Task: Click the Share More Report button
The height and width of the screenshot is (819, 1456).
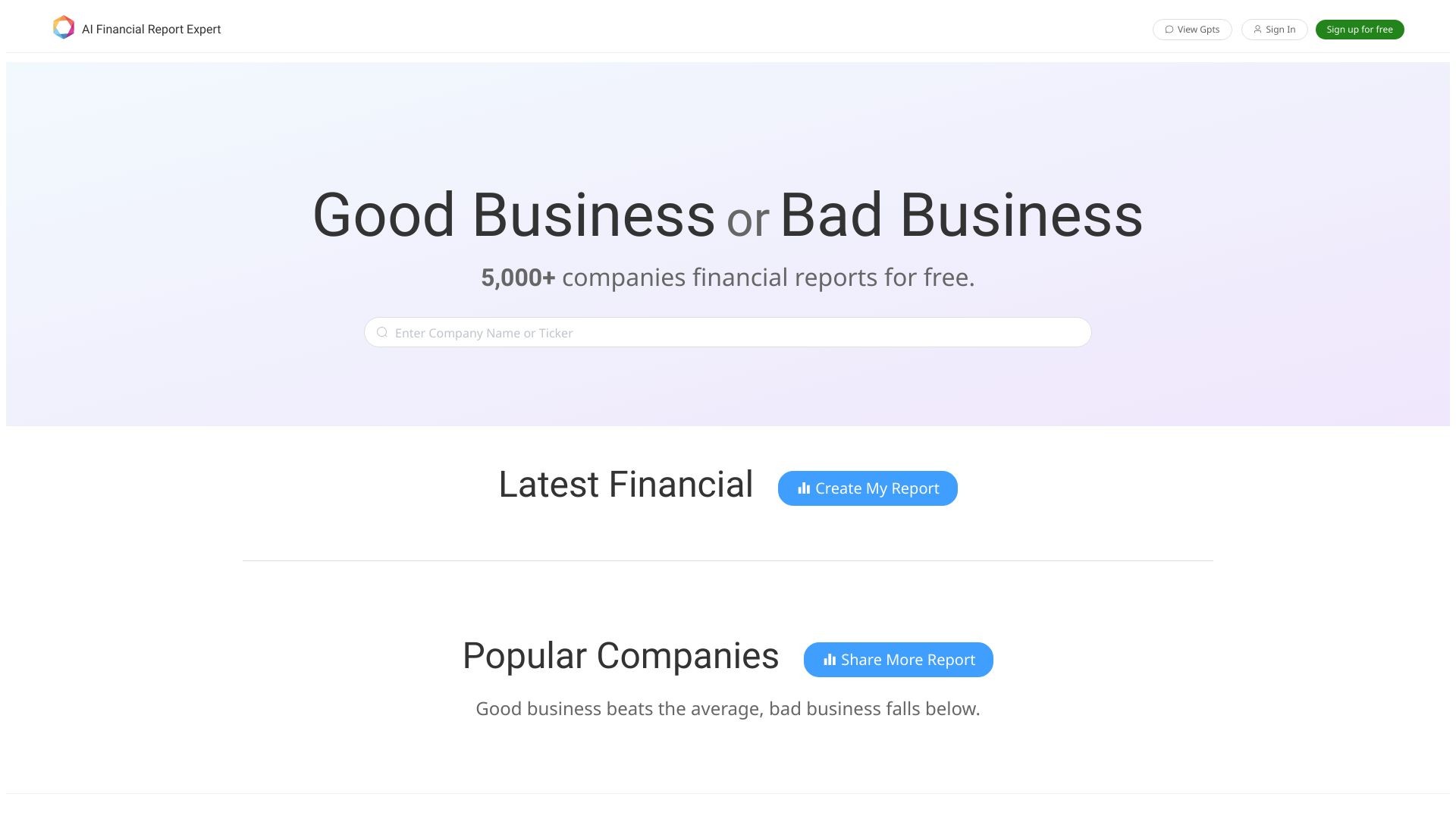Action: point(898,660)
